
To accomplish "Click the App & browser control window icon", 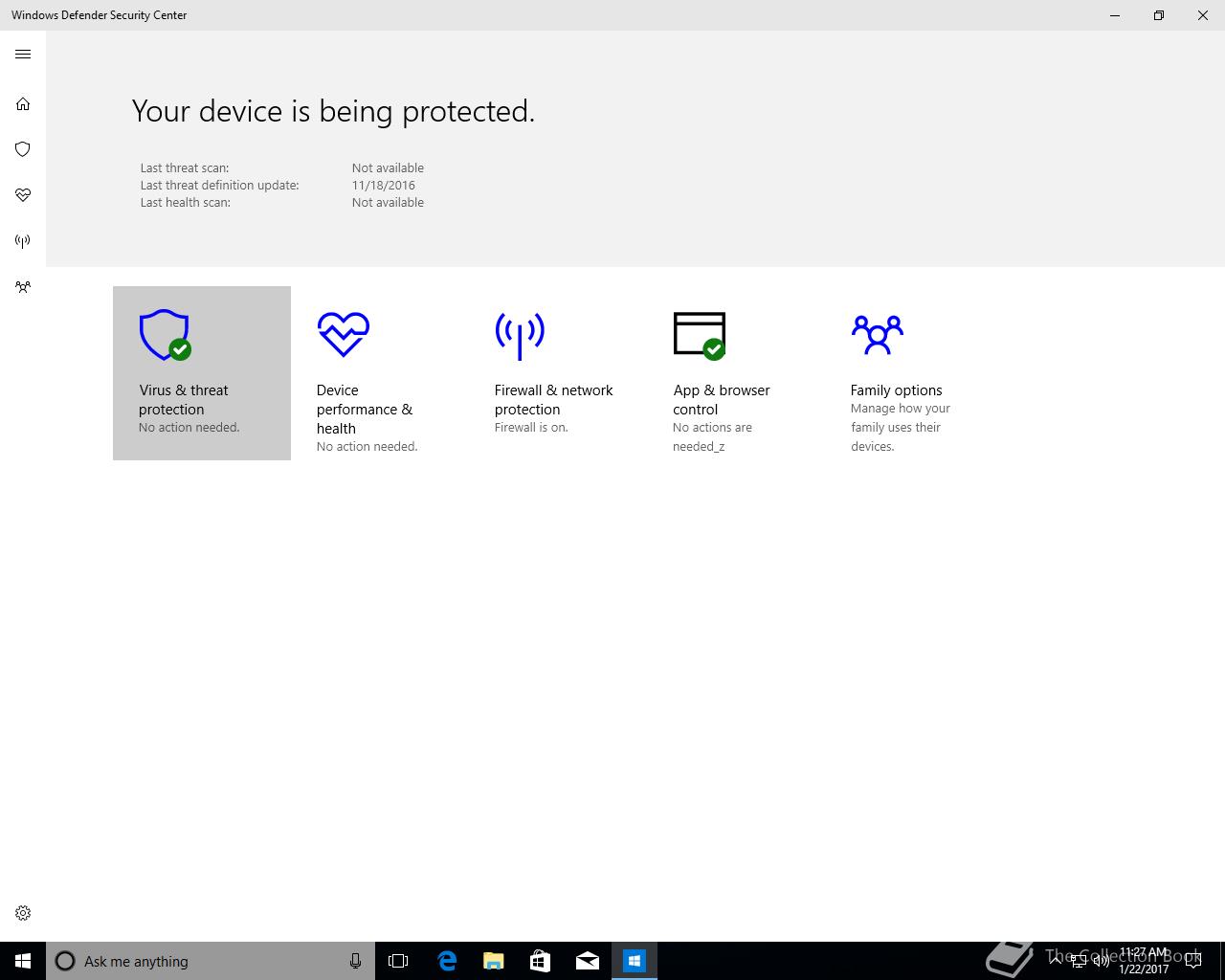I will [700, 335].
